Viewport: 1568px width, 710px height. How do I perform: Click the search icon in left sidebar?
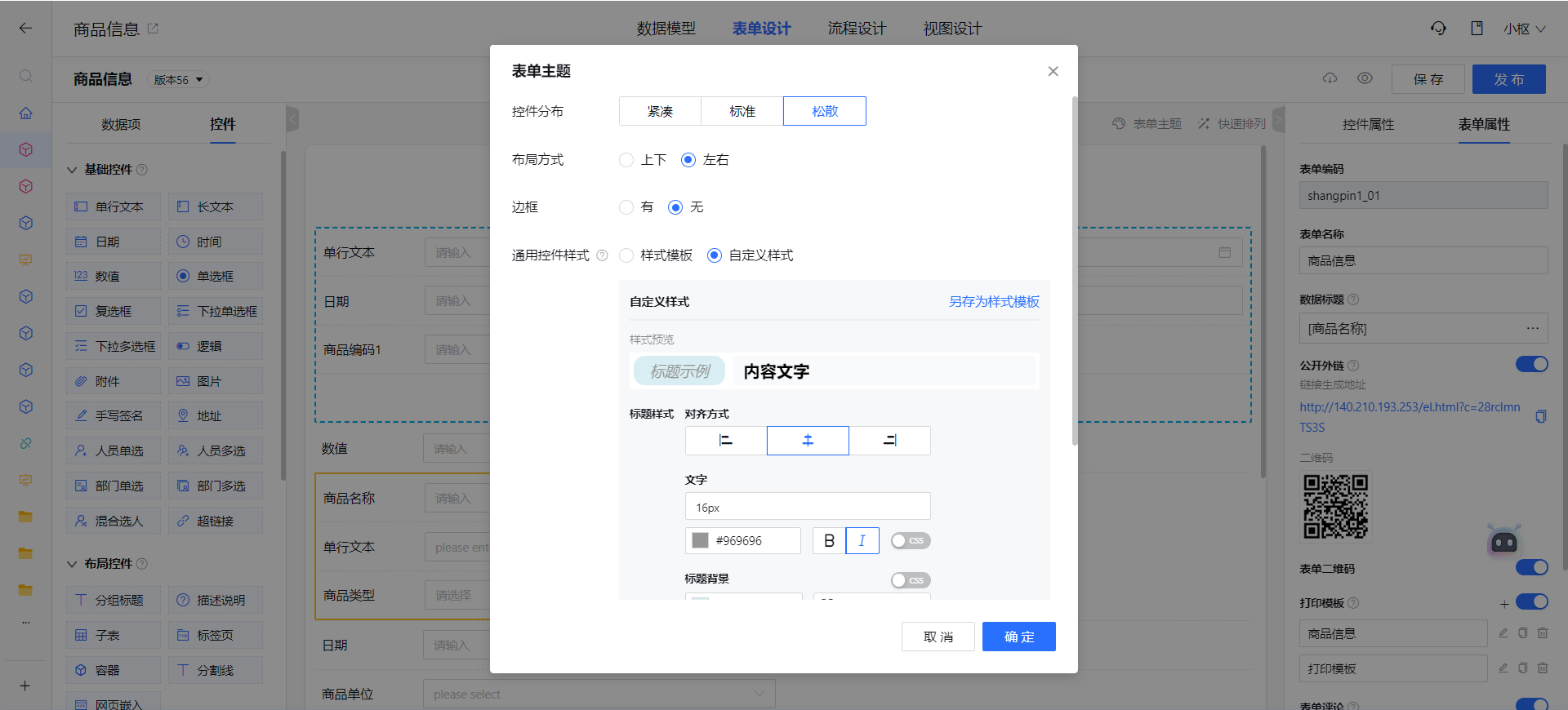[26, 76]
